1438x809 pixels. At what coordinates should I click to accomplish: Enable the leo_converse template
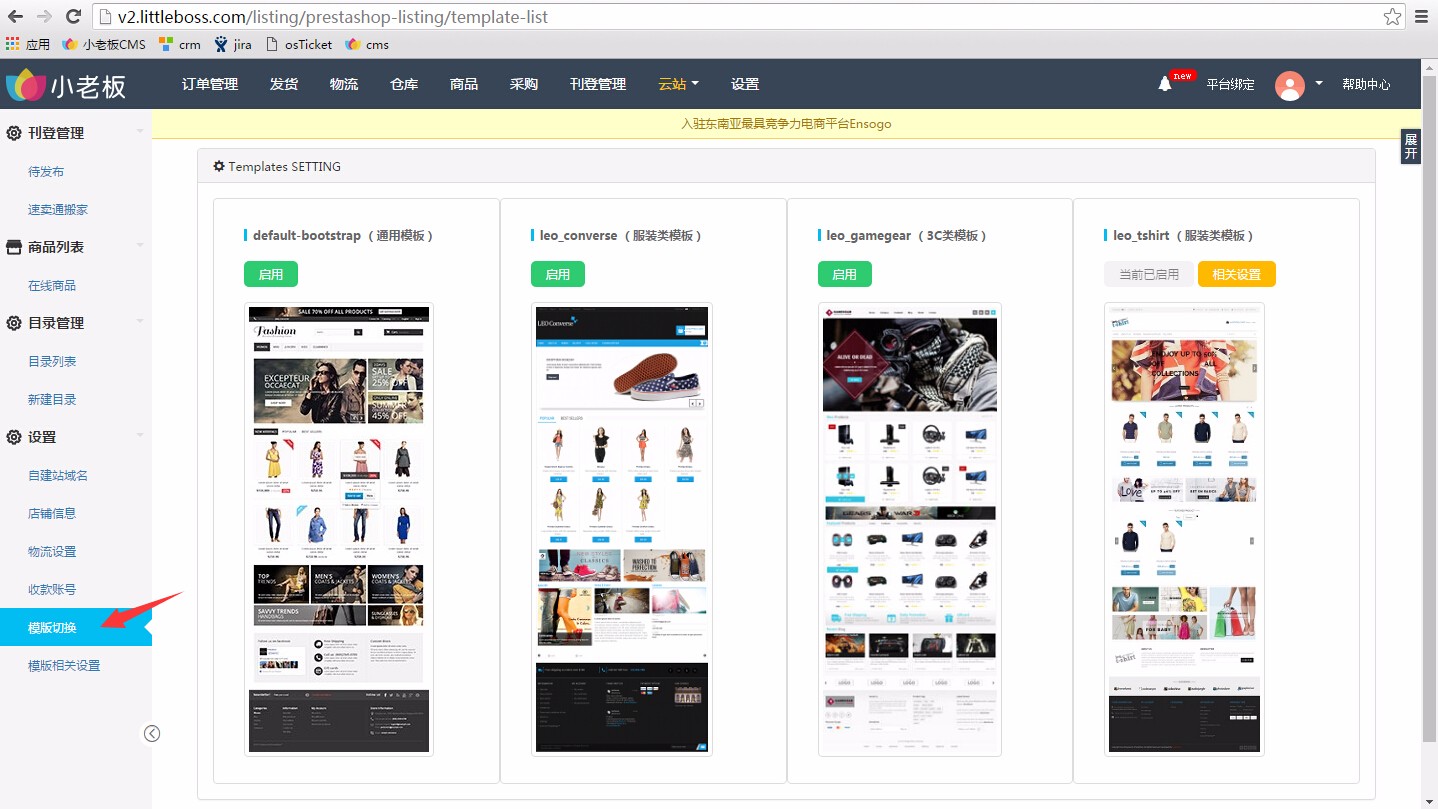[557, 274]
